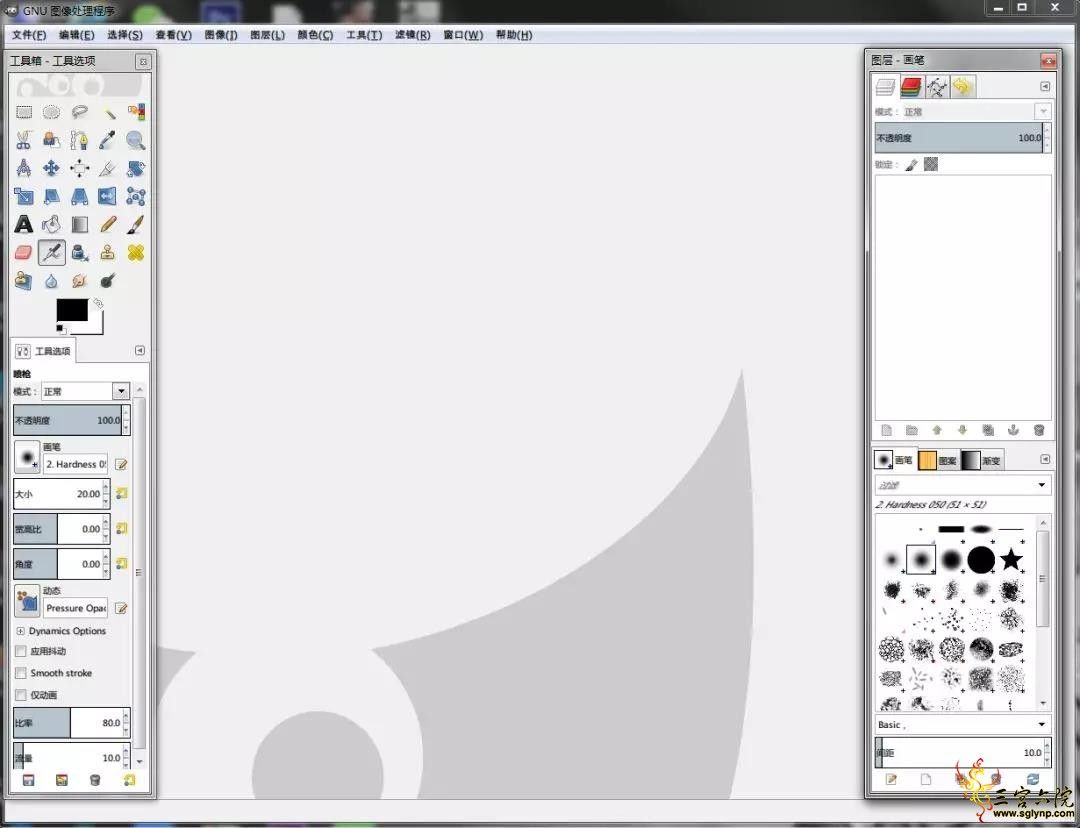Choose the Free Select lasso tool
The height and width of the screenshot is (828, 1080).
[80, 112]
